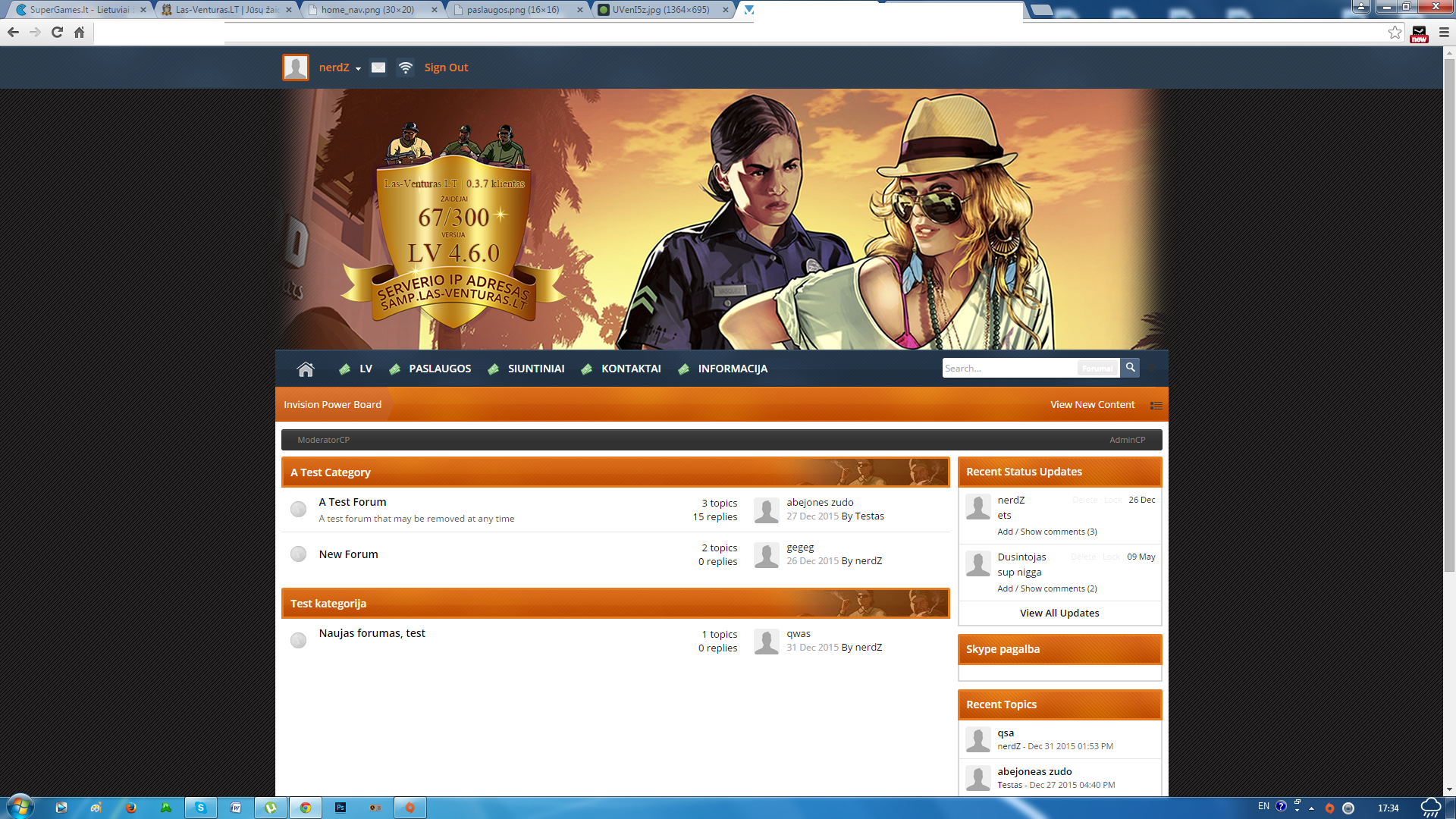Click the New Forum status icon
The height and width of the screenshot is (819, 1456).
point(299,554)
